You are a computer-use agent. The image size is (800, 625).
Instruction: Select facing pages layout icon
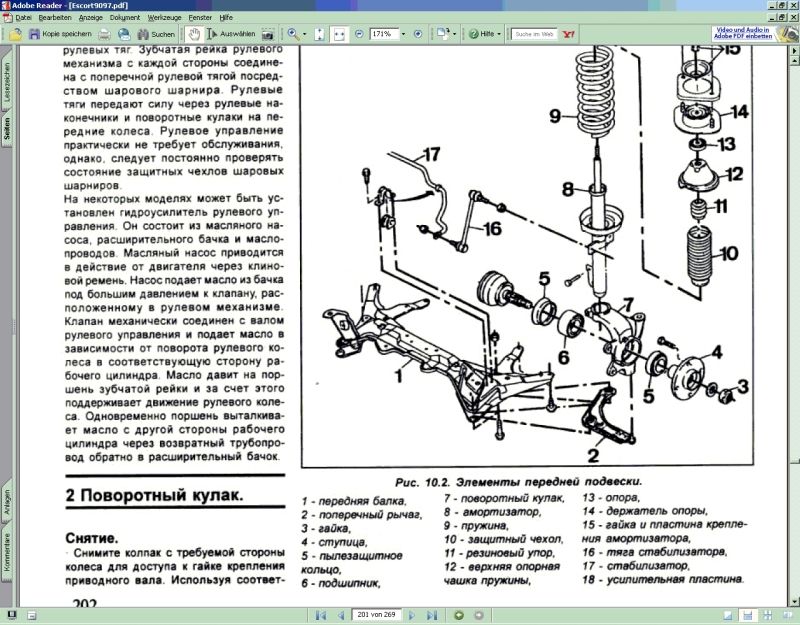click(x=786, y=615)
